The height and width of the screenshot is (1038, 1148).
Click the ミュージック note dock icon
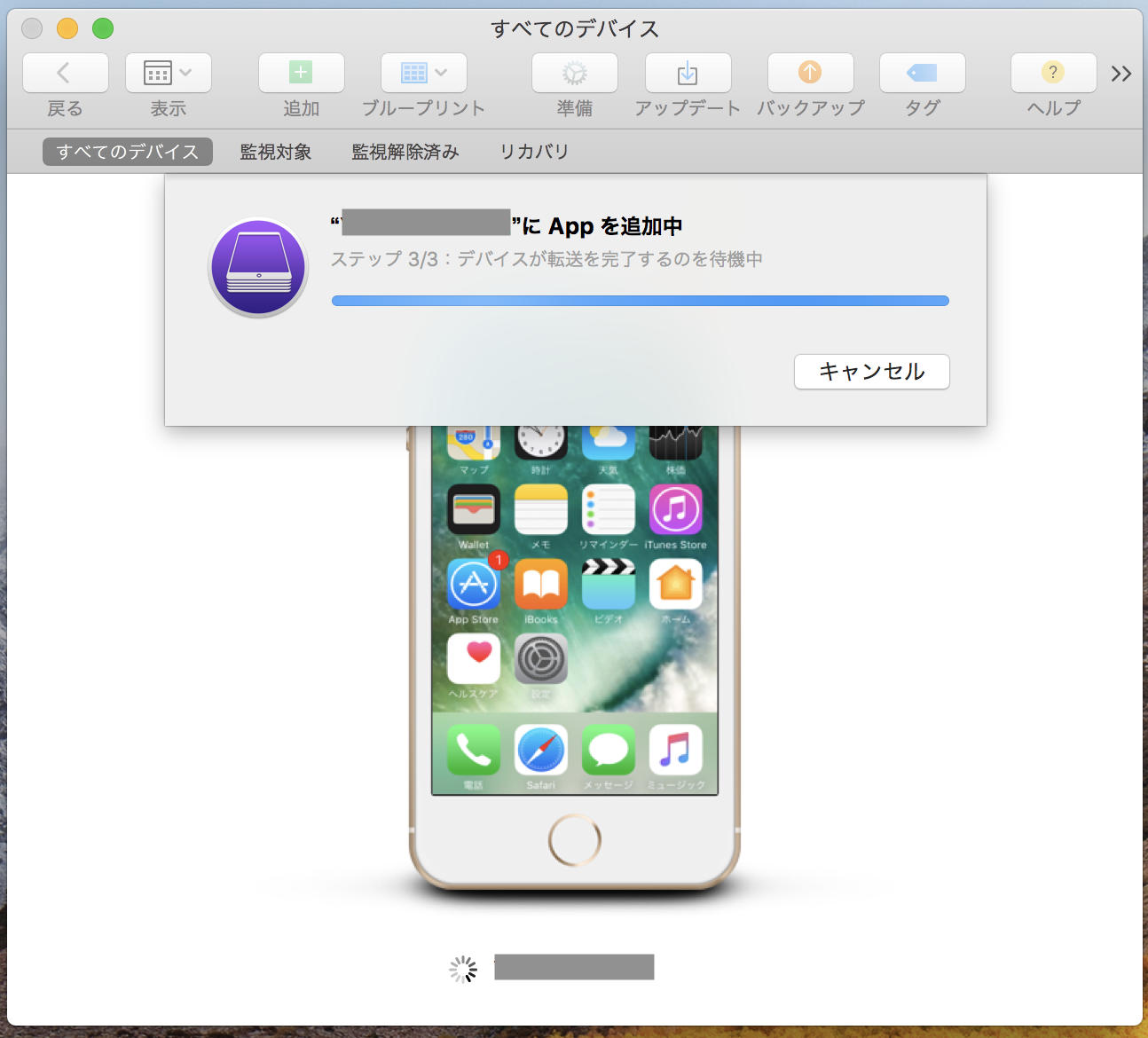(x=676, y=751)
